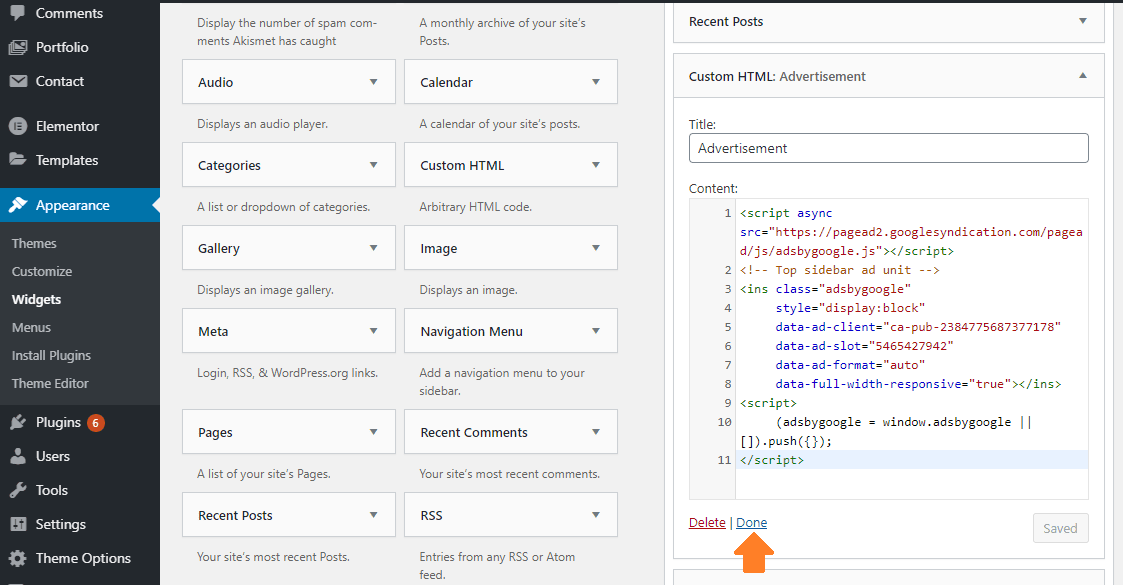Image resolution: width=1123 pixels, height=585 pixels.
Task: Click the Saved button
Action: [1061, 528]
